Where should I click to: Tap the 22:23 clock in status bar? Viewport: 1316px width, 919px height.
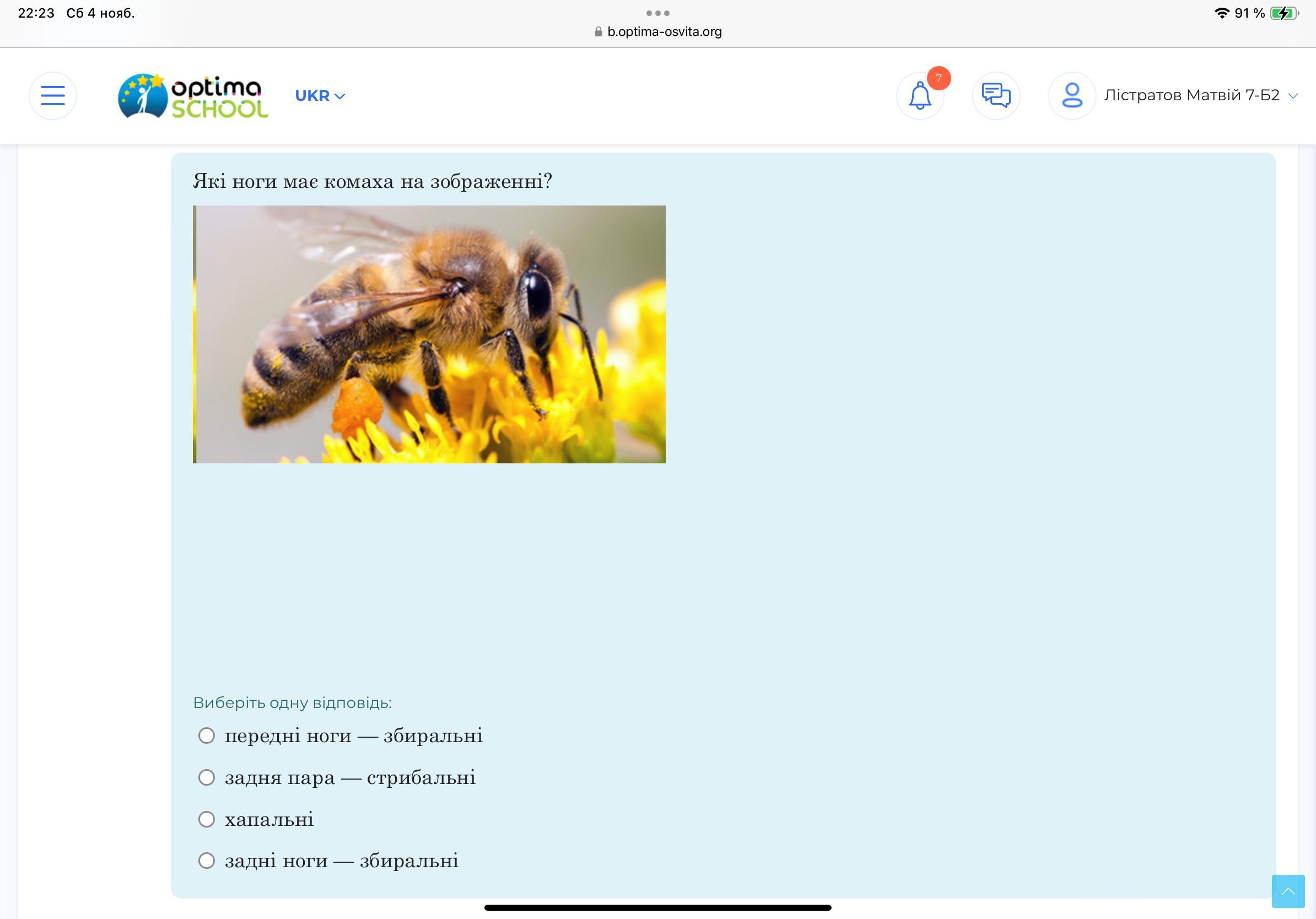tap(36, 13)
